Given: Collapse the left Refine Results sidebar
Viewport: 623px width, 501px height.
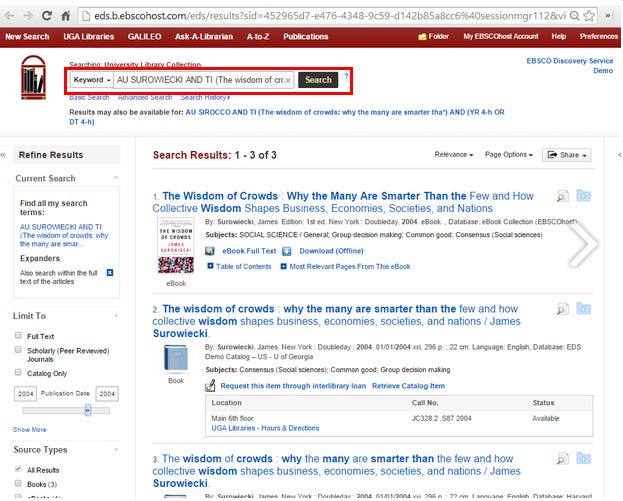Looking at the screenshot, I should pos(3,155).
